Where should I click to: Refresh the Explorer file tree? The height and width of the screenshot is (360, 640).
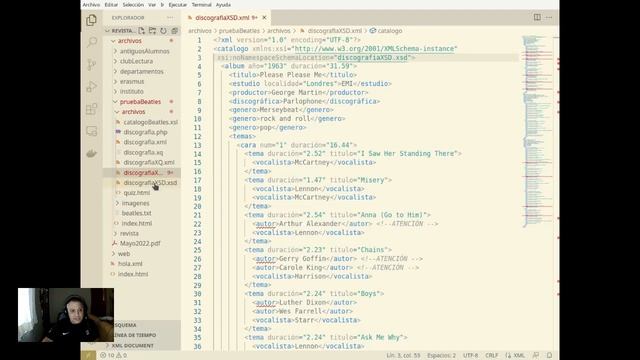[x=163, y=31]
